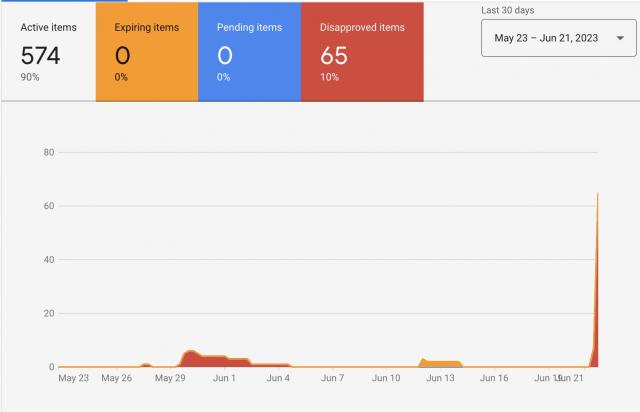
Task: Click the 80 y-axis gridline label
Action: 47,153
